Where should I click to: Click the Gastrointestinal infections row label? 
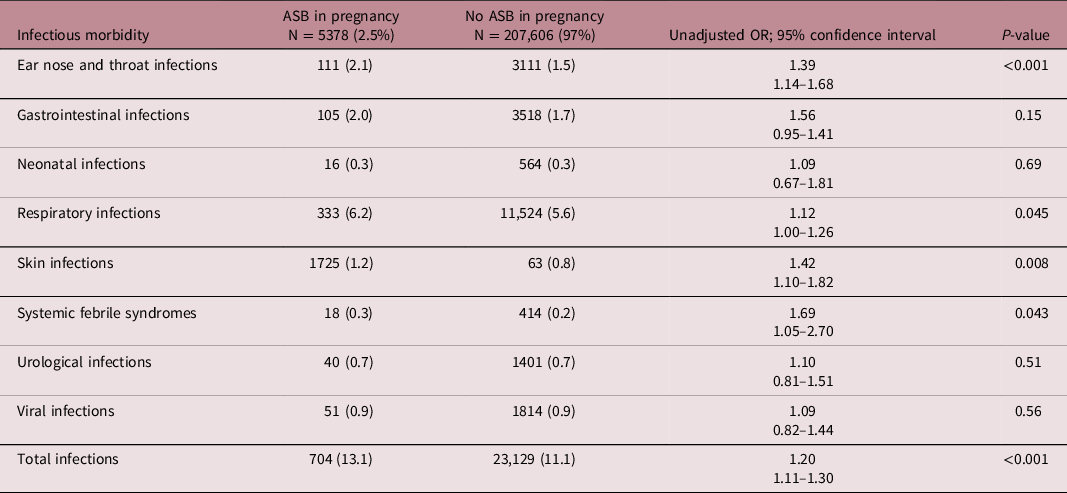(x=104, y=115)
